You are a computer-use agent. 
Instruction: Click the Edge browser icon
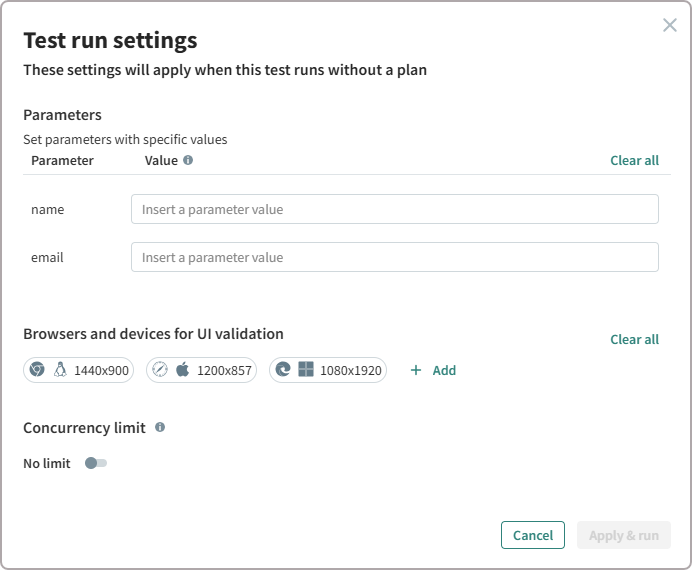[283, 370]
